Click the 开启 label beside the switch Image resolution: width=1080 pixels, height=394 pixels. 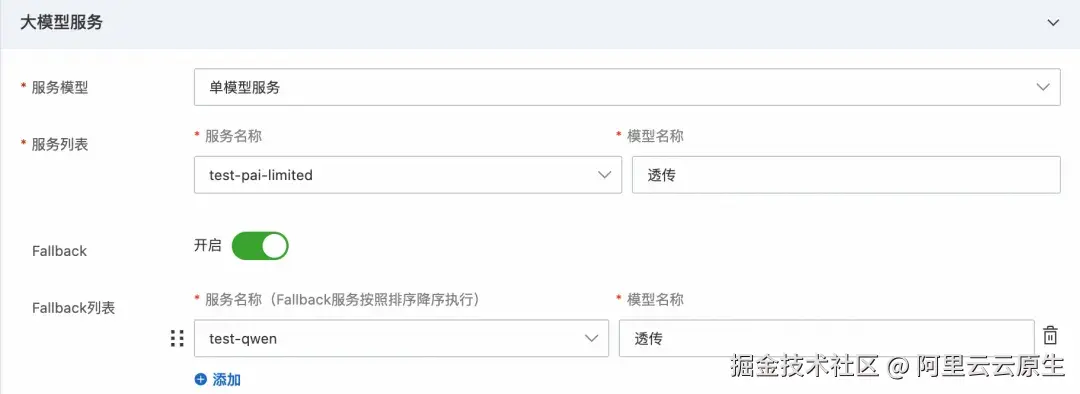(x=207, y=246)
